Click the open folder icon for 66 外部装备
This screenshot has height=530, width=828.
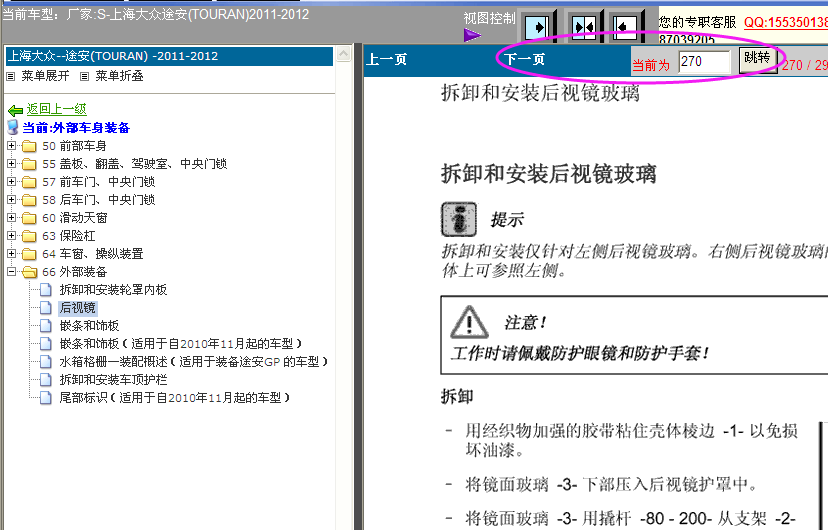point(30,272)
